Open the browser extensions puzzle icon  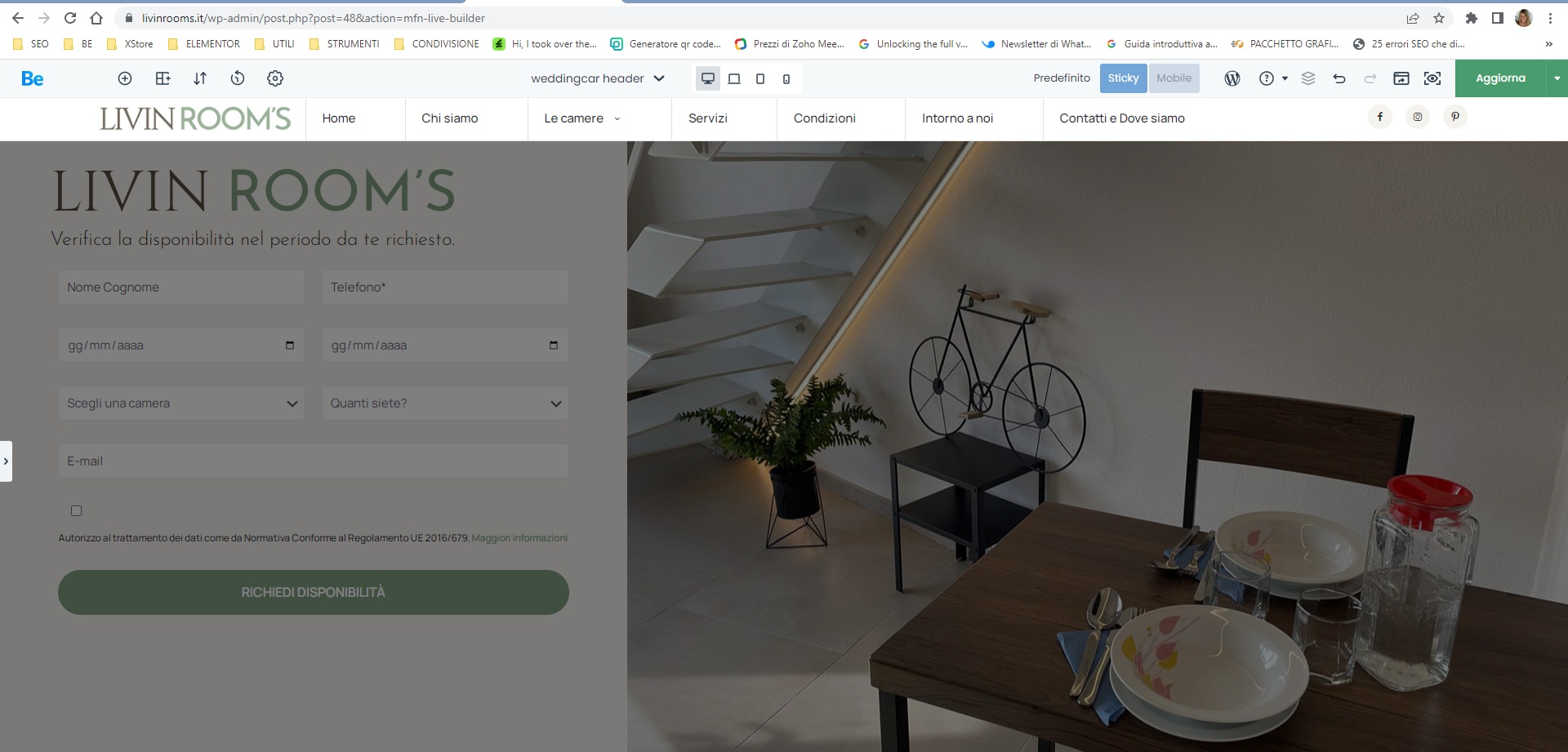tap(1472, 18)
